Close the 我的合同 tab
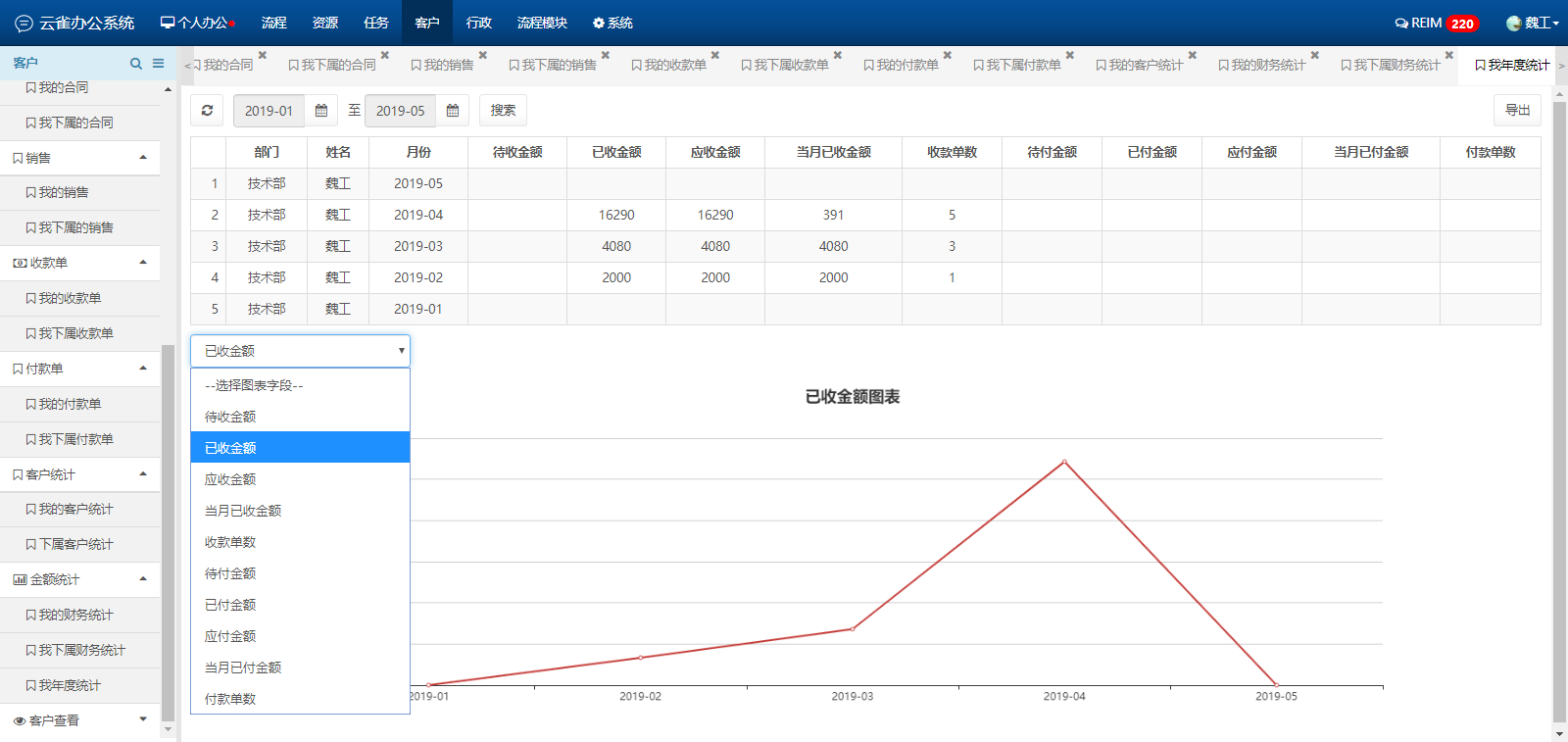Image resolution: width=1568 pixels, height=742 pixels. (263, 55)
